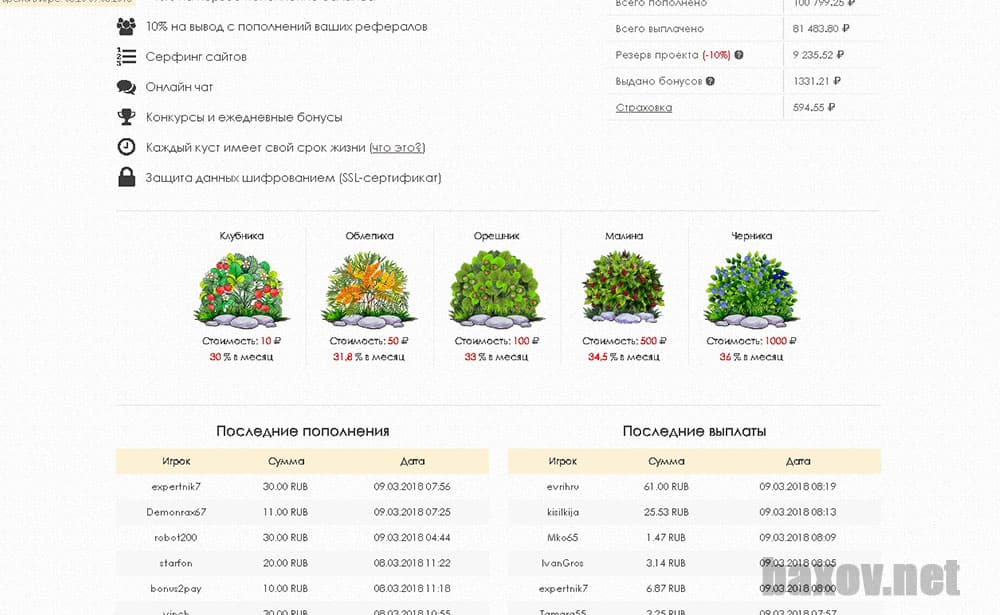
Task: Click the padlock SSL icon
Action: (x=126, y=177)
